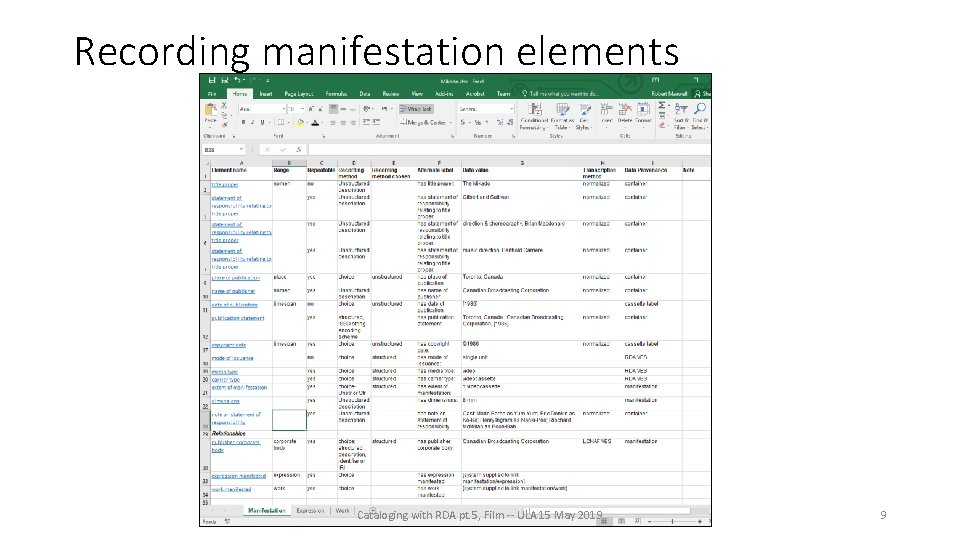Screen dimensions: 960x540
Task: Click the Insert Function fx button
Action: 298,149
